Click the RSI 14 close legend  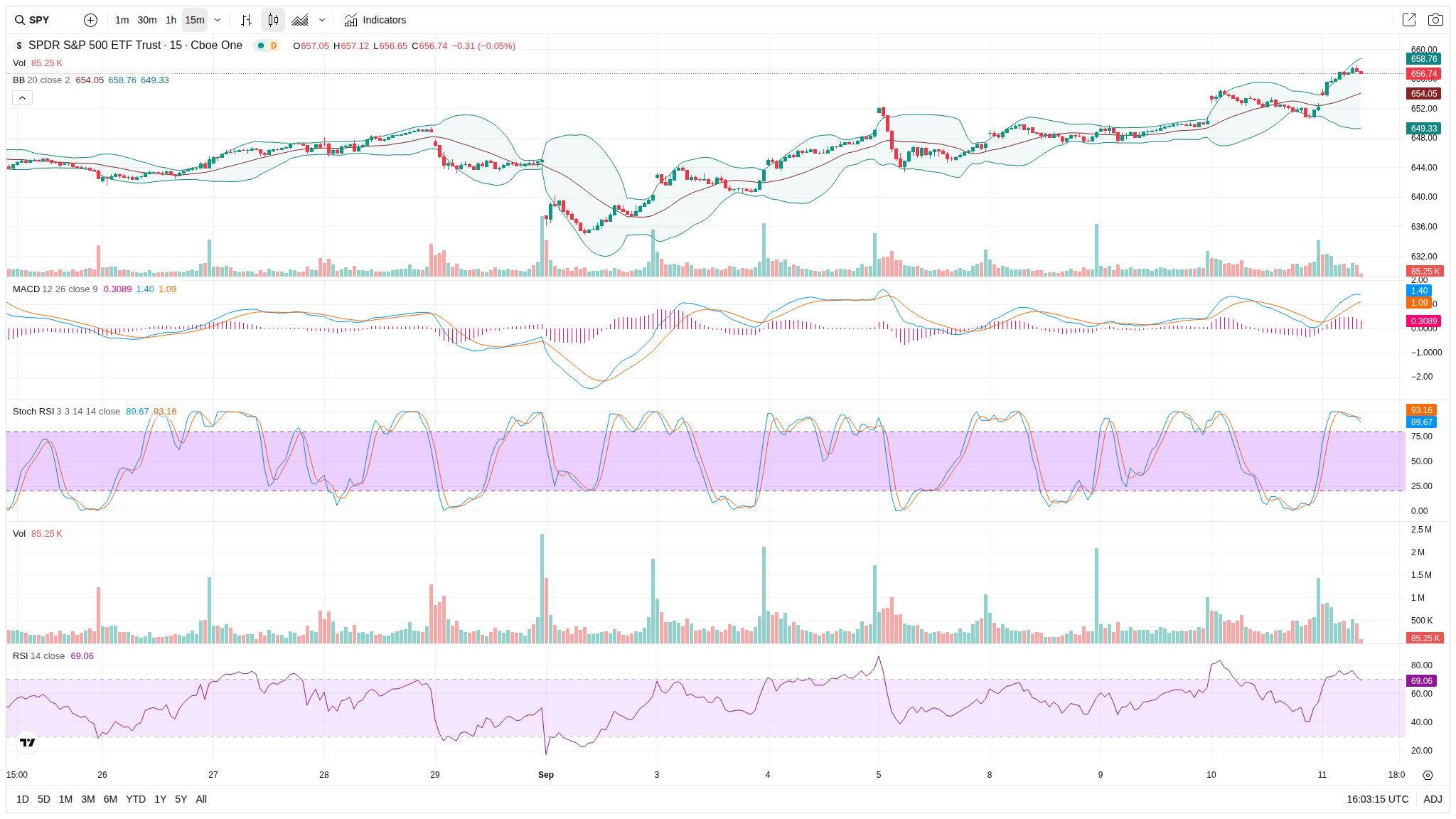coord(38,656)
